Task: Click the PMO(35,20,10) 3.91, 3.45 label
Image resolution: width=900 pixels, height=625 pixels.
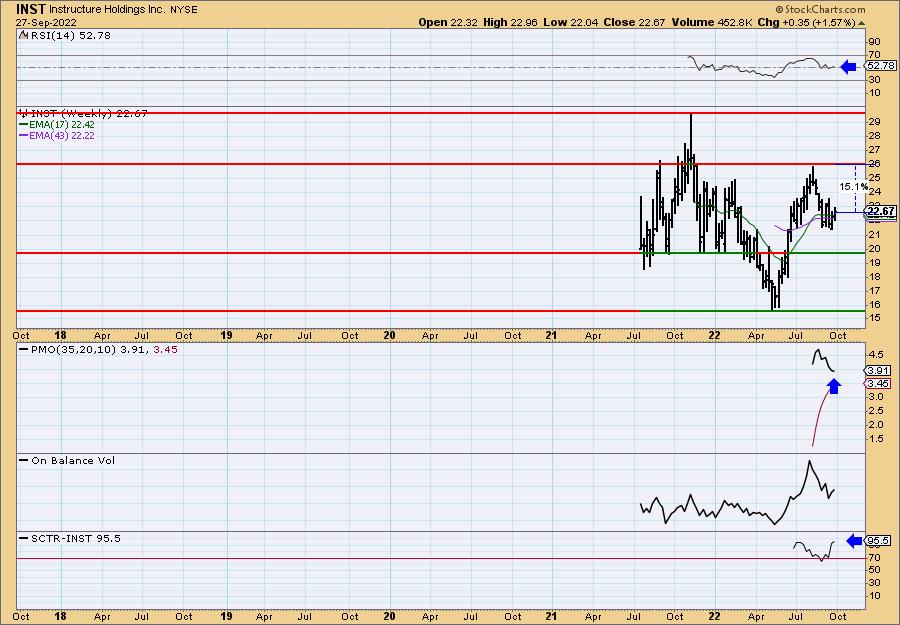Action: [x=103, y=350]
